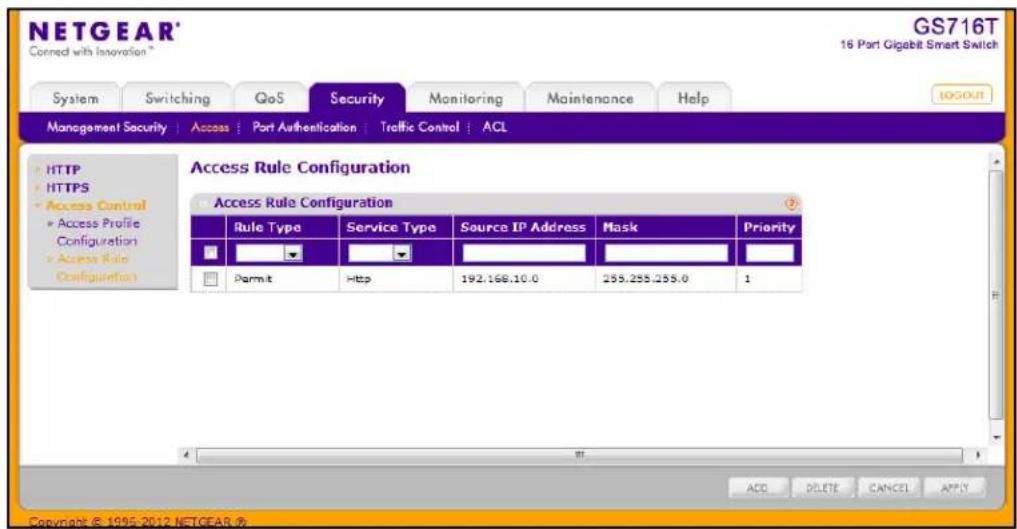Select the Permit Http rule checkbox
1017x529 pixels.
click(x=210, y=279)
